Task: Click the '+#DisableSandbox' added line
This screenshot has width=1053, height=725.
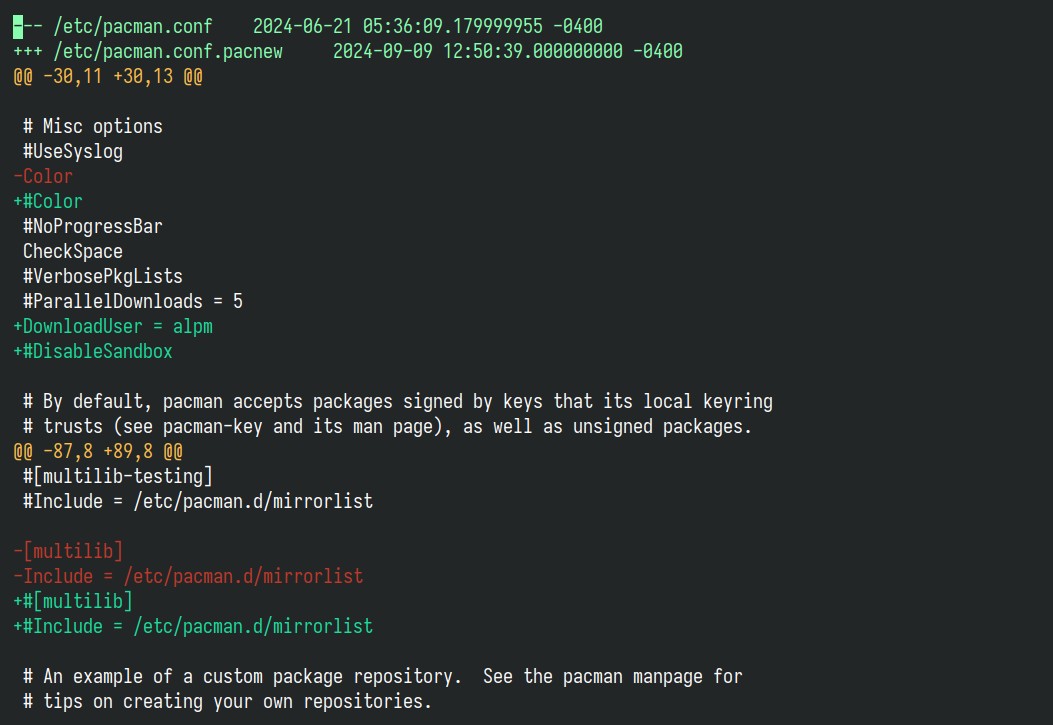Action: 93,351
